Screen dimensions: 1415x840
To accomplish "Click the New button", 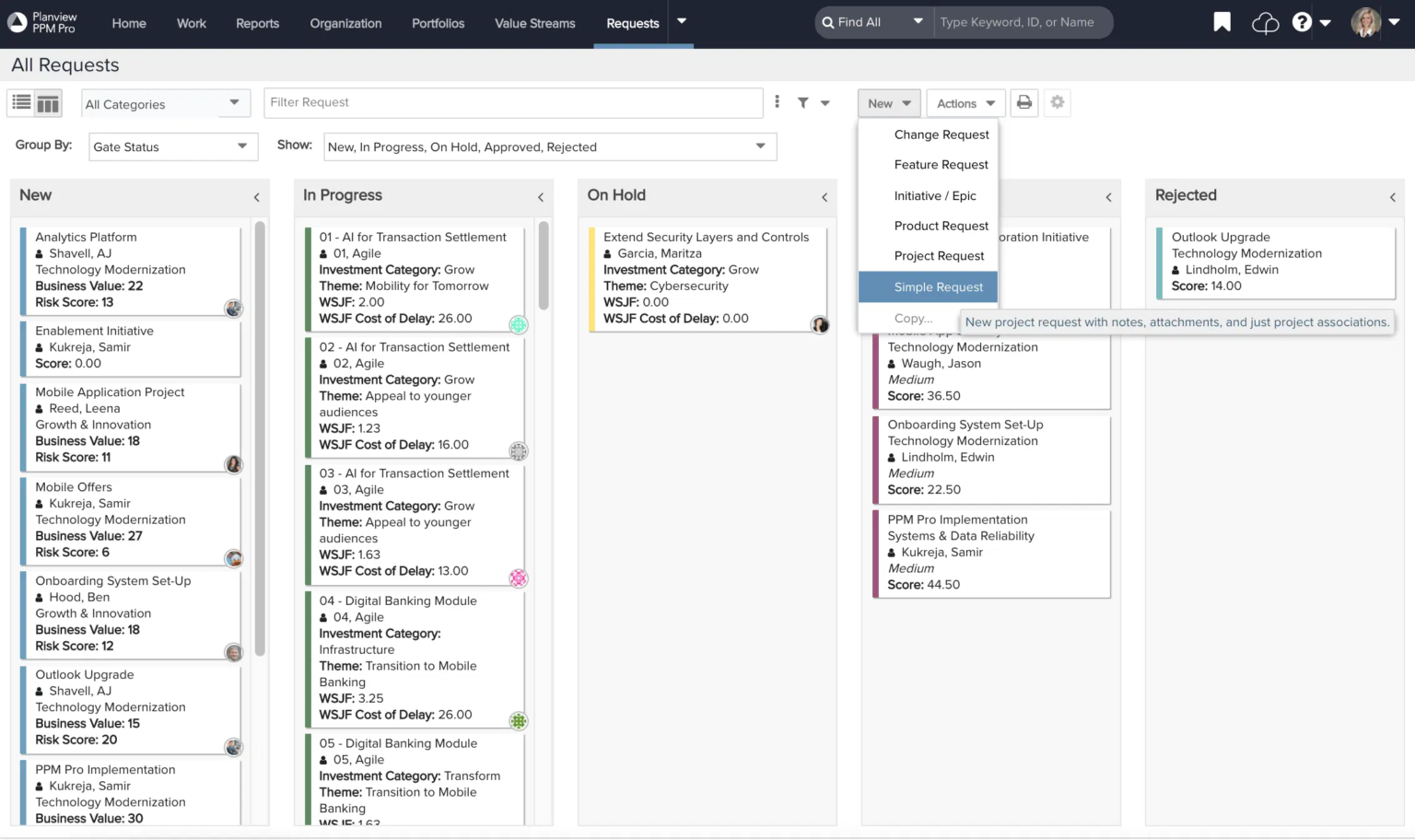I will tap(887, 102).
